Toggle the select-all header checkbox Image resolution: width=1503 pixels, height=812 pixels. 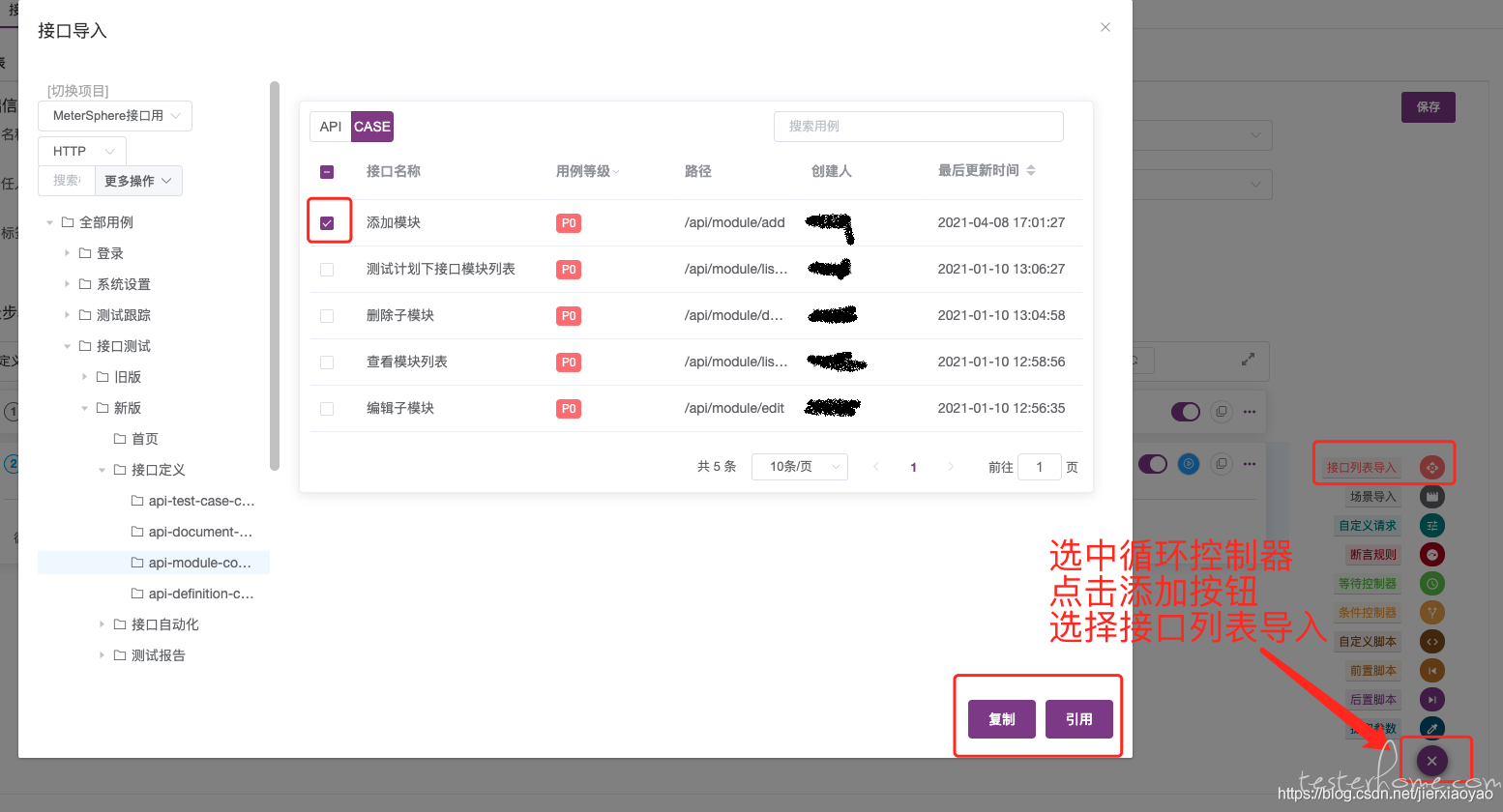(327, 172)
